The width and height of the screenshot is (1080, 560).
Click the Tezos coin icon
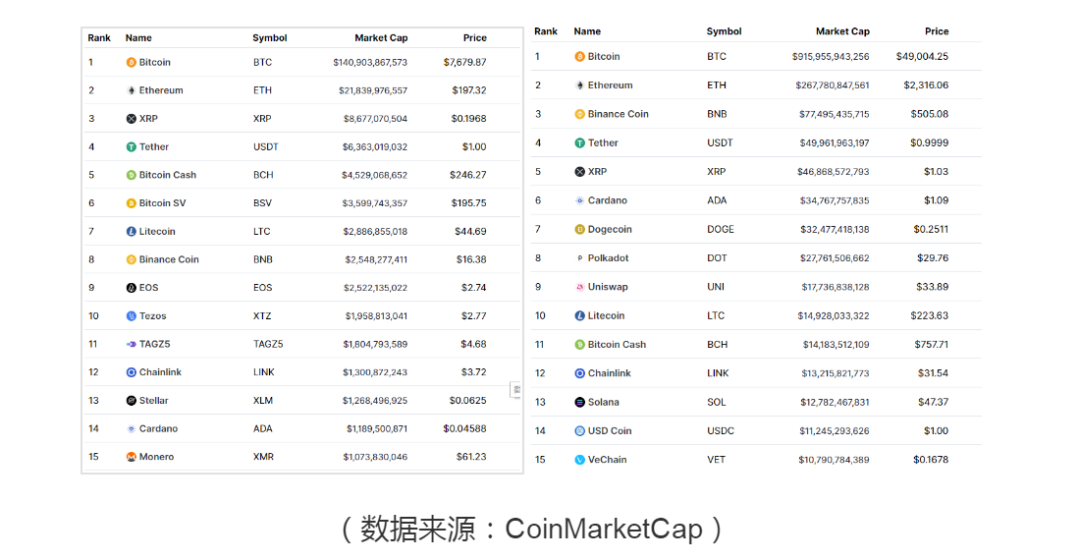click(131, 316)
